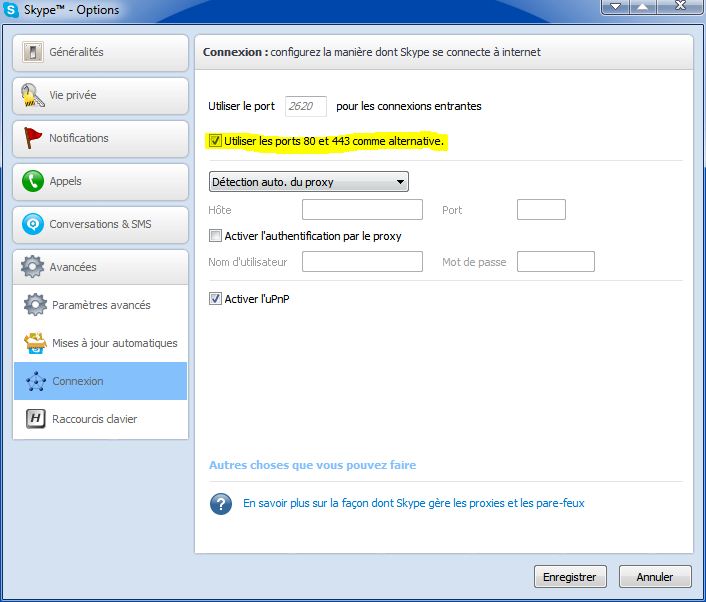Click the Mot de passe field
The image size is (706, 602).
click(556, 262)
